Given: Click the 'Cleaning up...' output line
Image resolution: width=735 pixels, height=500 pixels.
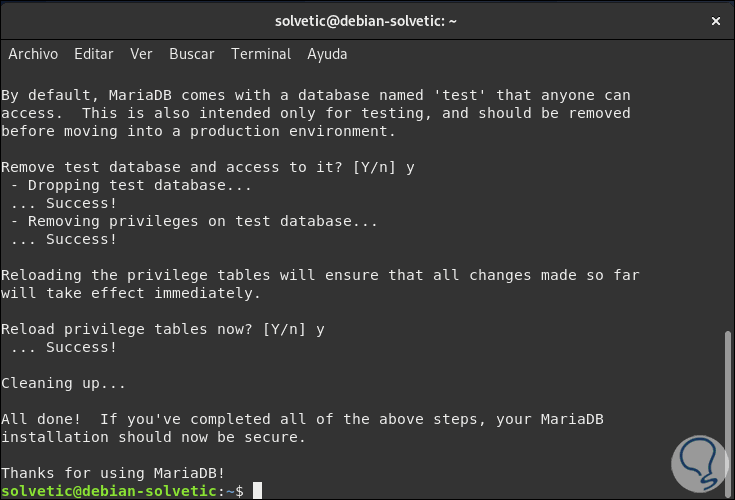Looking at the screenshot, I should [64, 383].
